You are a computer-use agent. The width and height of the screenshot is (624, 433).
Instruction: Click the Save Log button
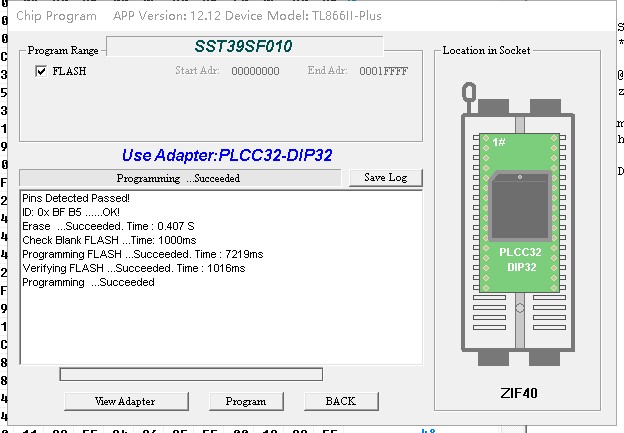[385, 177]
